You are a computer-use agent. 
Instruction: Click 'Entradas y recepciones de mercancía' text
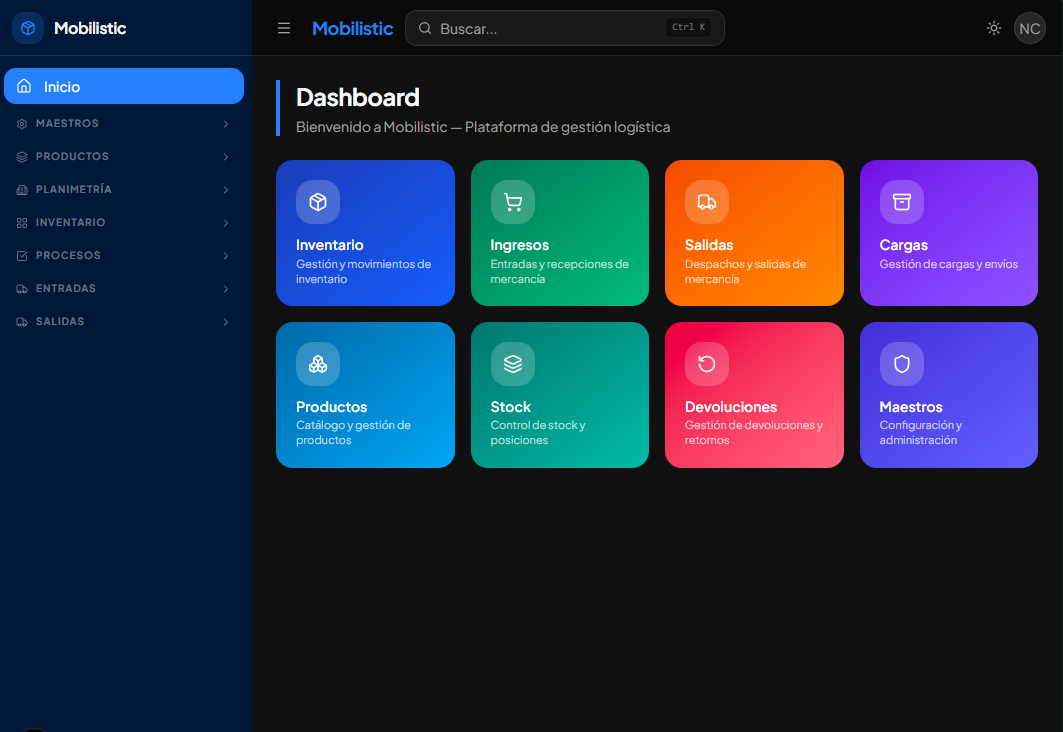[x=559, y=271]
